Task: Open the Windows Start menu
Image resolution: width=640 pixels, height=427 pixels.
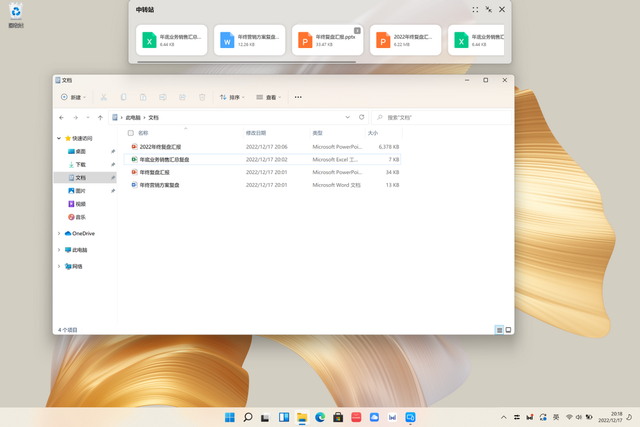Action: point(230,417)
